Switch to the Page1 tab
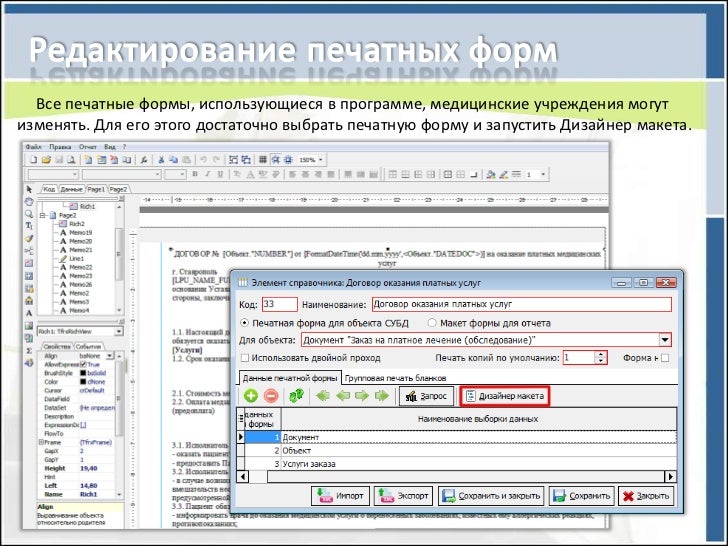 pyautogui.click(x=96, y=189)
